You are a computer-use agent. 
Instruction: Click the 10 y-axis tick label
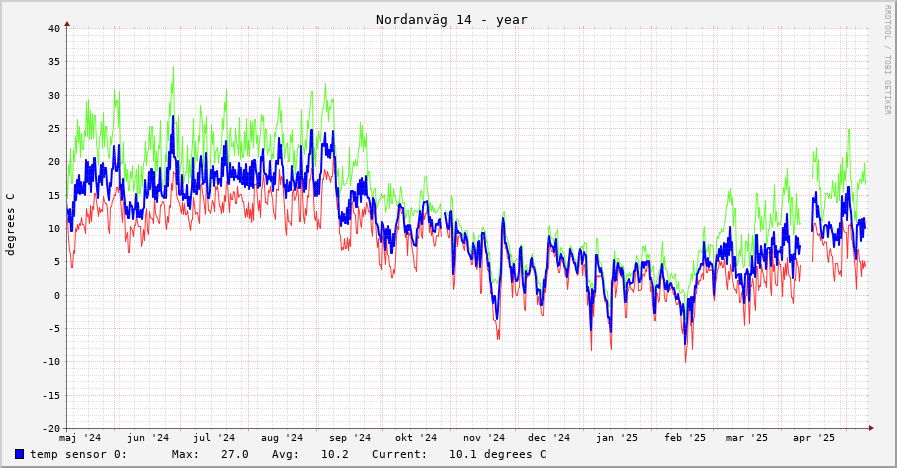54,229
